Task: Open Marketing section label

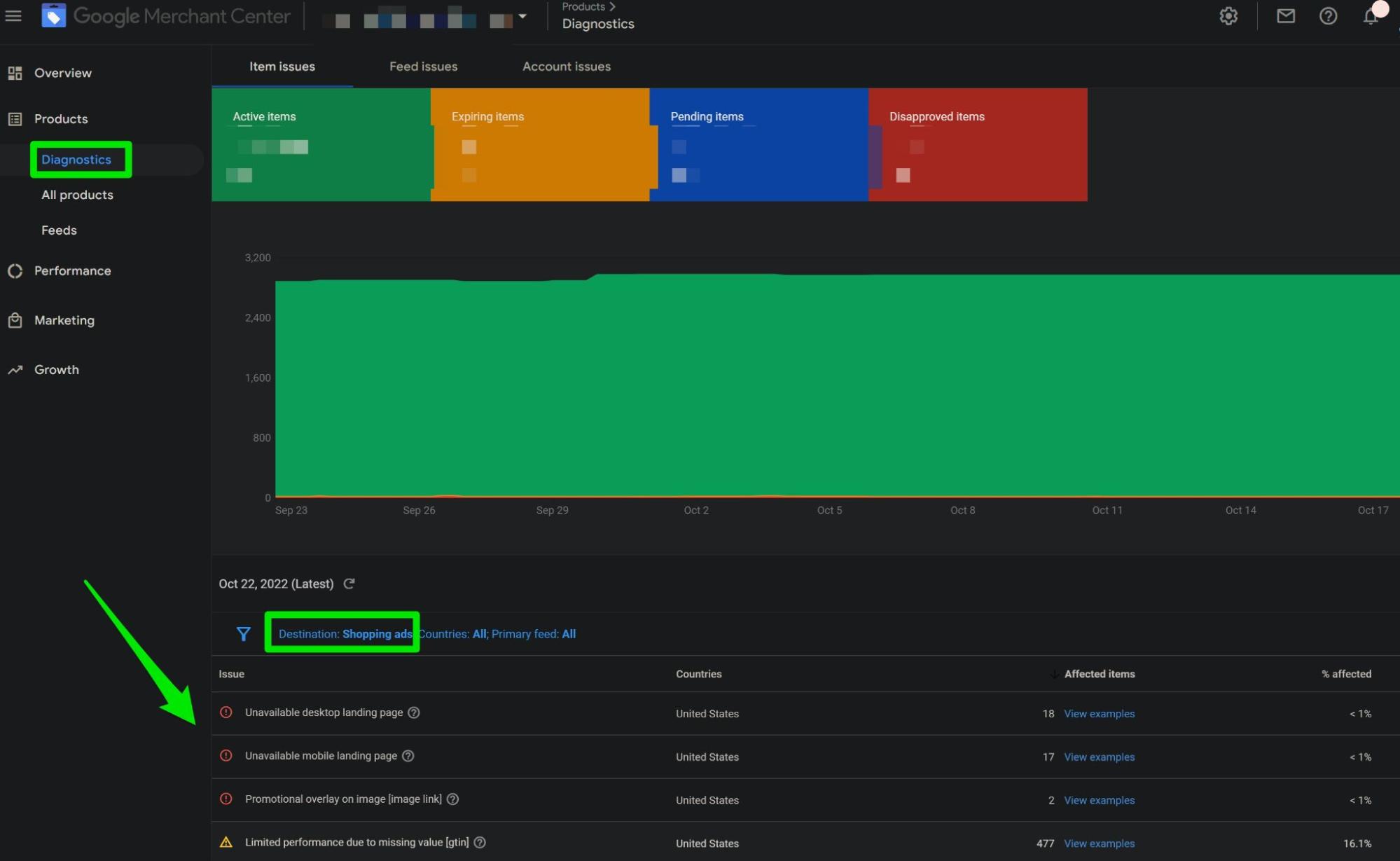Action: coord(64,320)
